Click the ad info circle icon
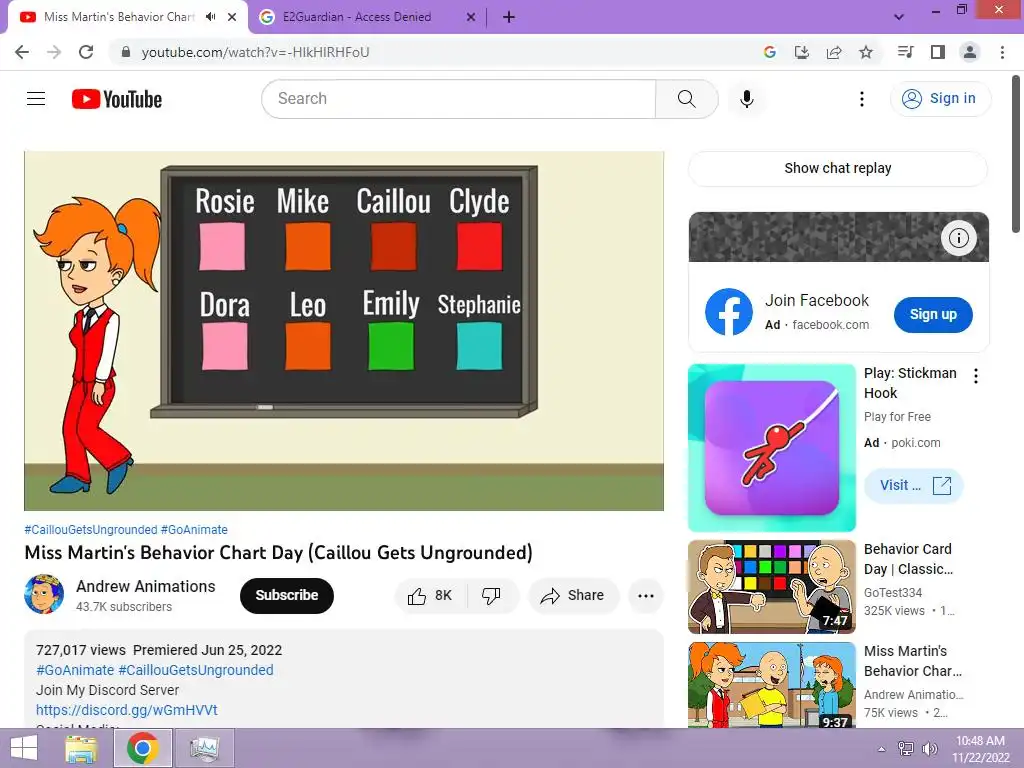 coord(958,238)
